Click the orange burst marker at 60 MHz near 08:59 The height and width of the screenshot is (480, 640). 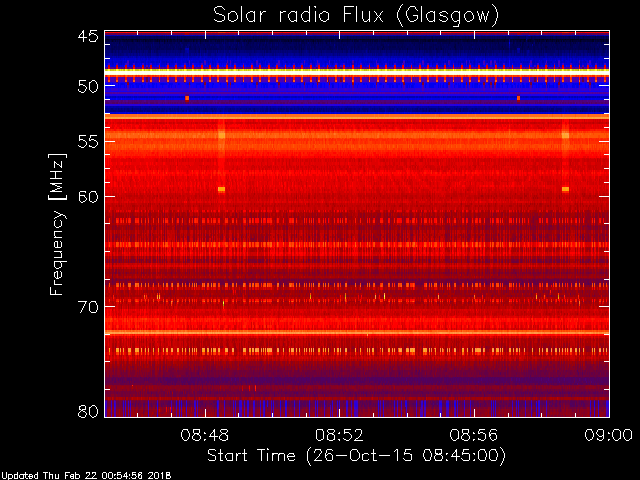[x=565, y=189]
